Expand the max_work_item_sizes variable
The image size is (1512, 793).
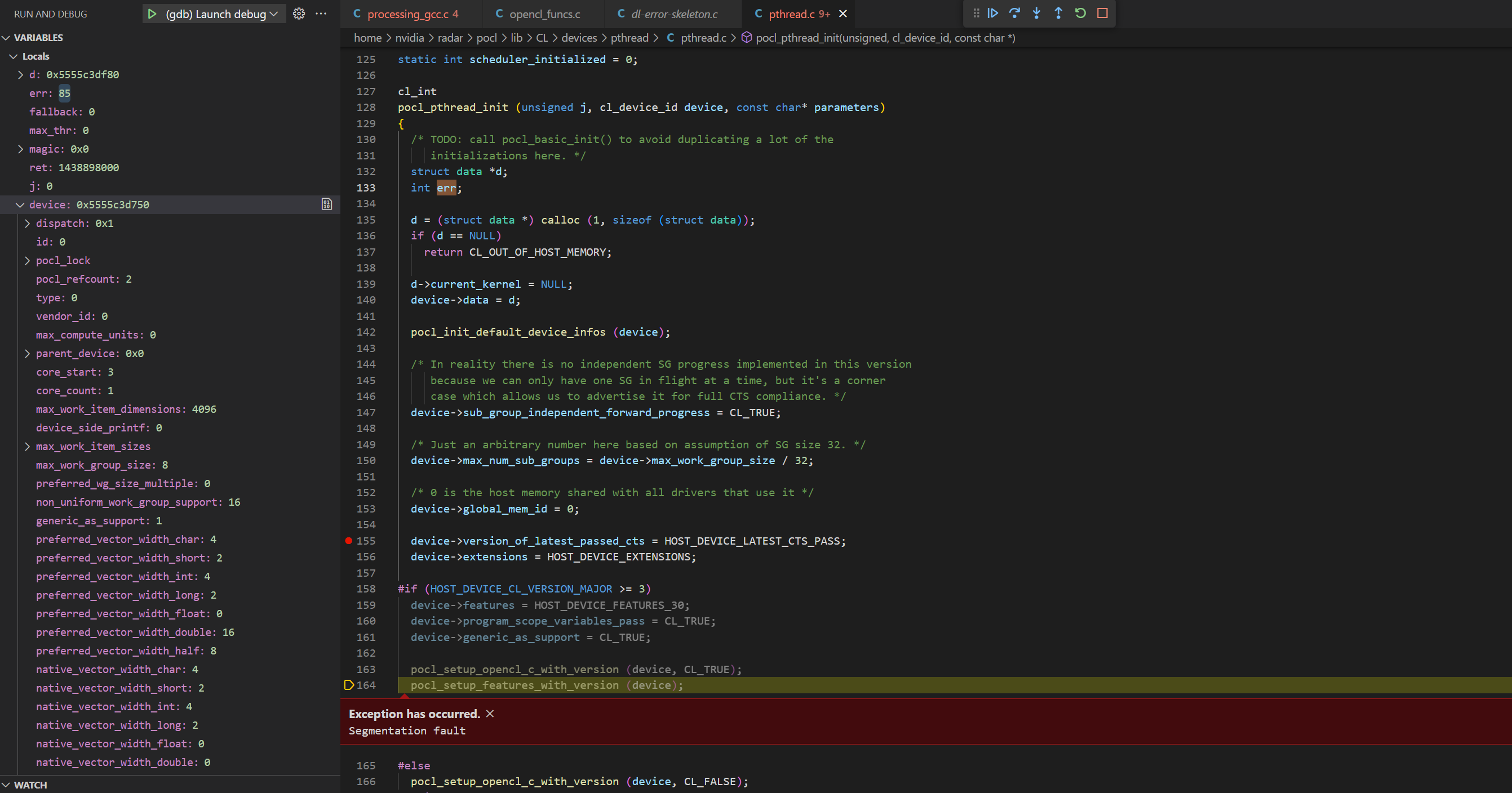coord(27,447)
